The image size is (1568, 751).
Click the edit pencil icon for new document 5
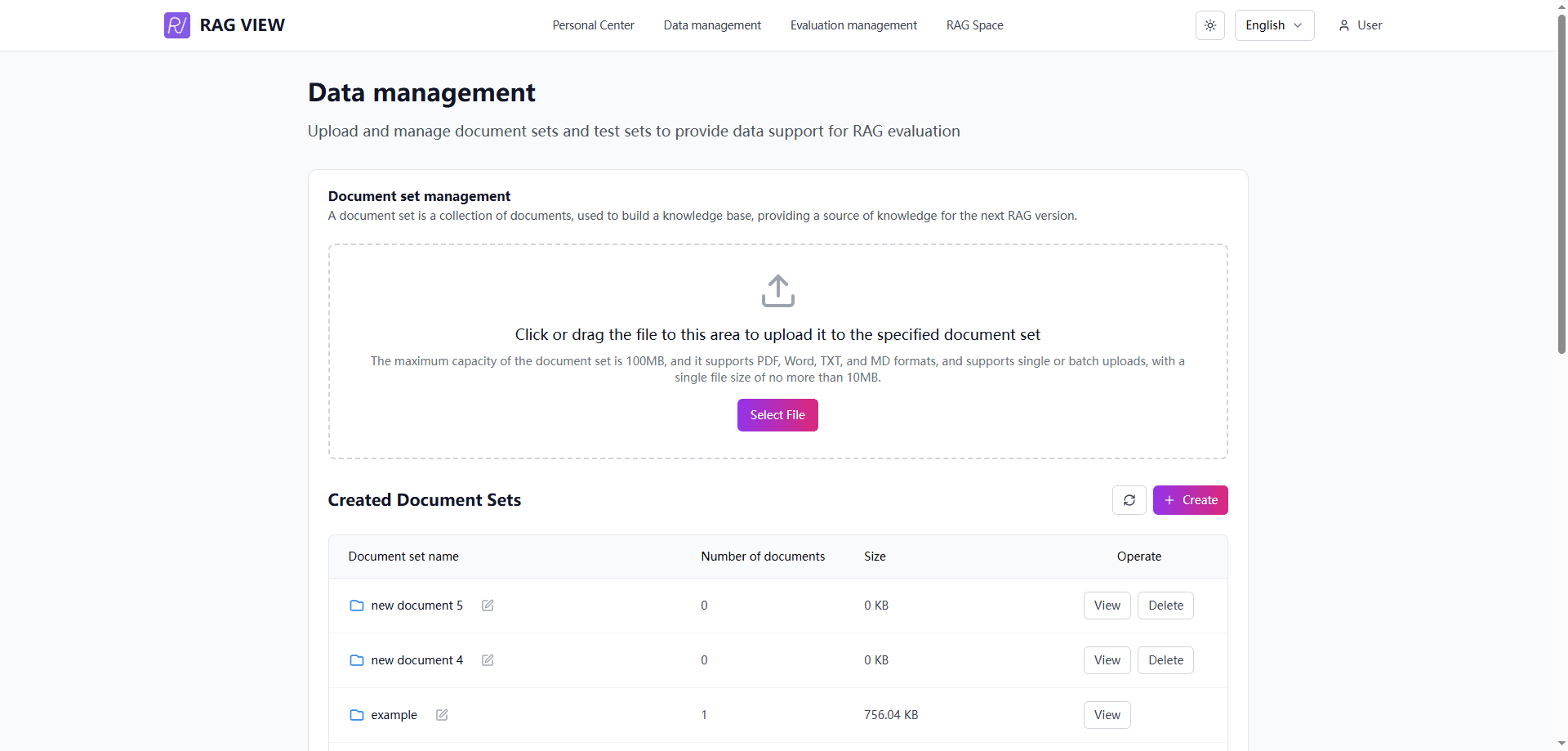click(488, 606)
